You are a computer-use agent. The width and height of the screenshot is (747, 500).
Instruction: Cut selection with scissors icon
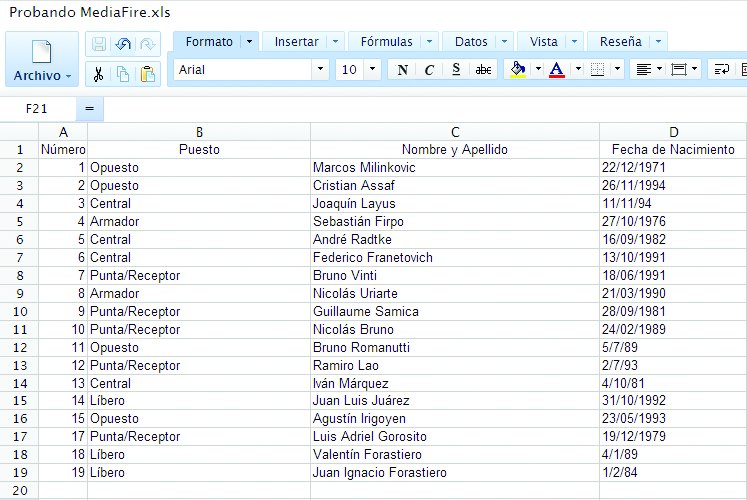99,74
